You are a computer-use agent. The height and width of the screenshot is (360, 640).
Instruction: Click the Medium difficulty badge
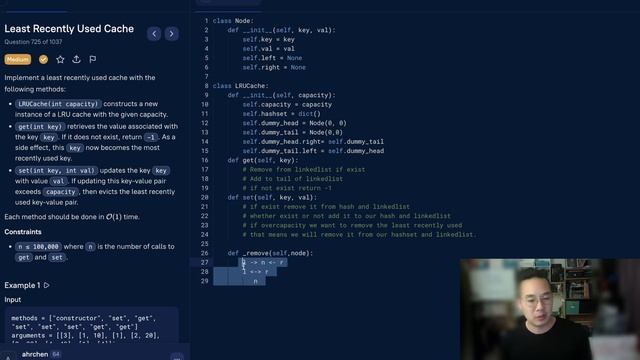18,60
